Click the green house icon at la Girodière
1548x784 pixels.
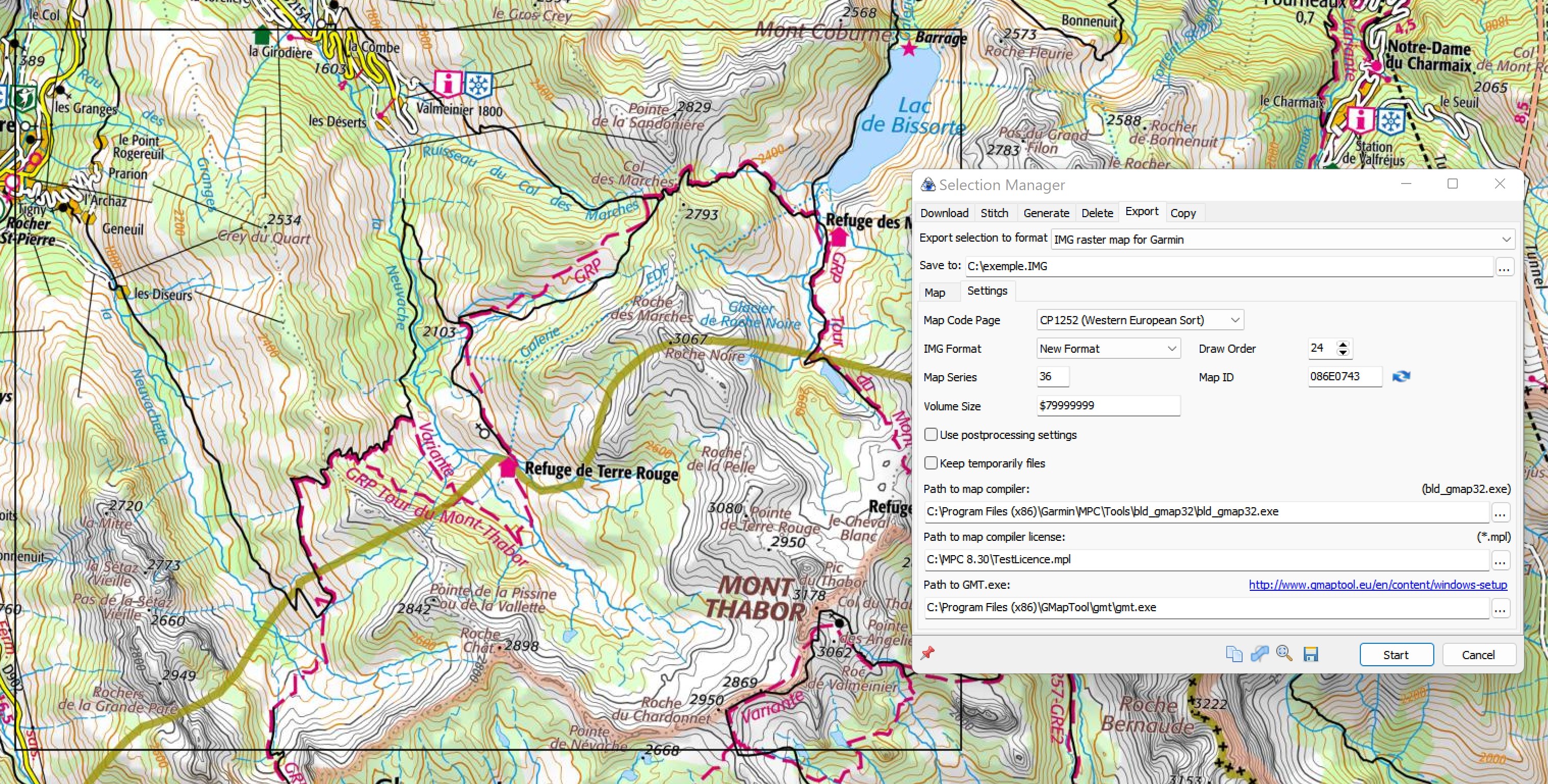(262, 35)
